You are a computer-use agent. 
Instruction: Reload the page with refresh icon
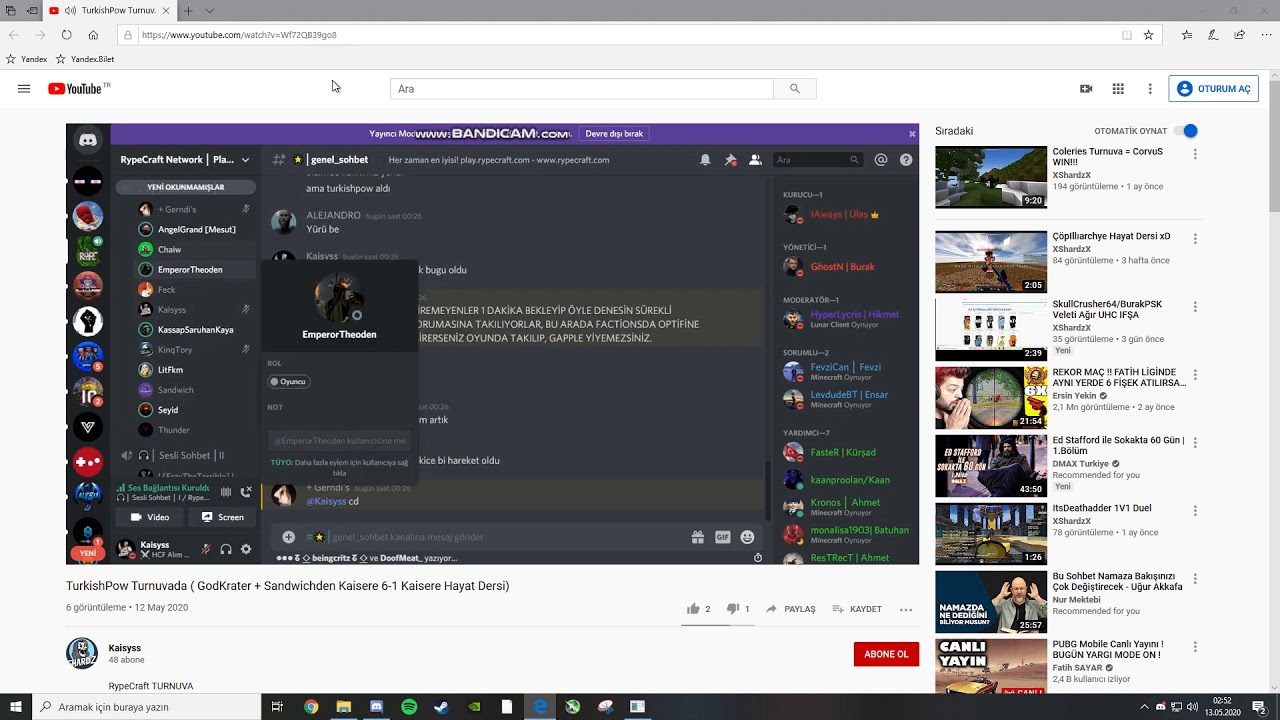pyautogui.click(x=66, y=35)
